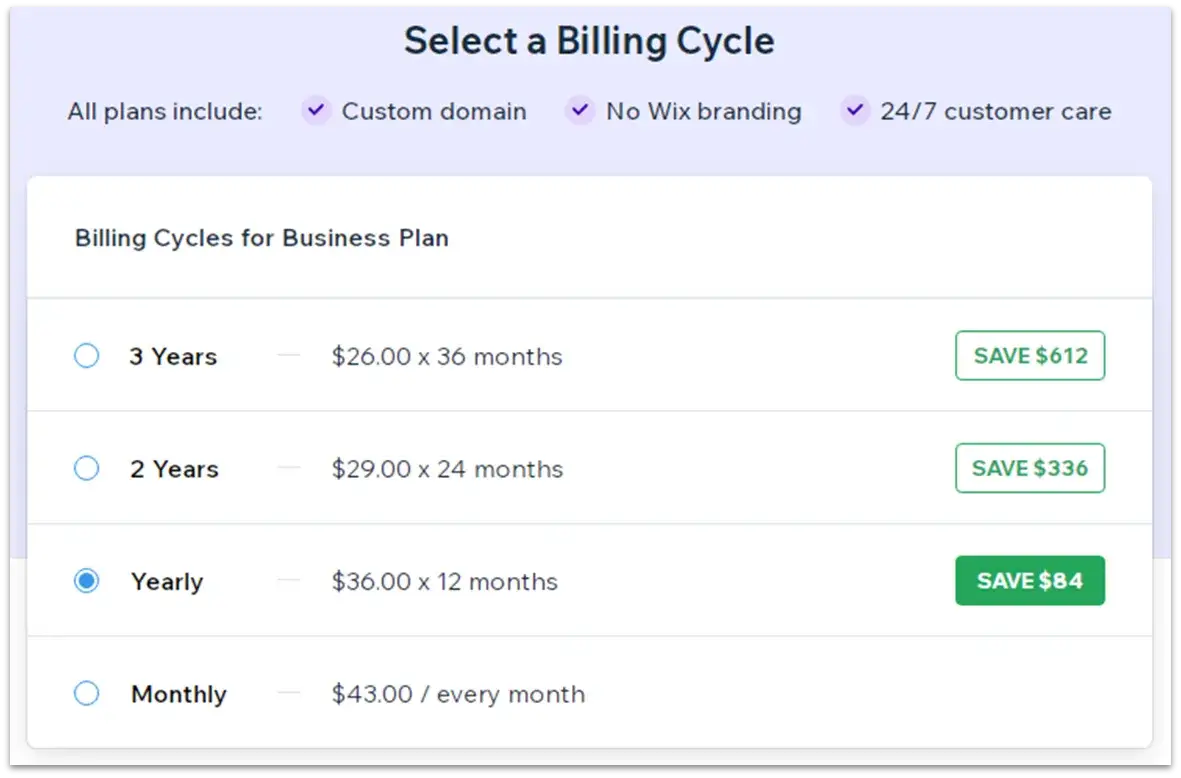Click the Custom domain checkmark icon
The height and width of the screenshot is (778, 1181).
[316, 110]
